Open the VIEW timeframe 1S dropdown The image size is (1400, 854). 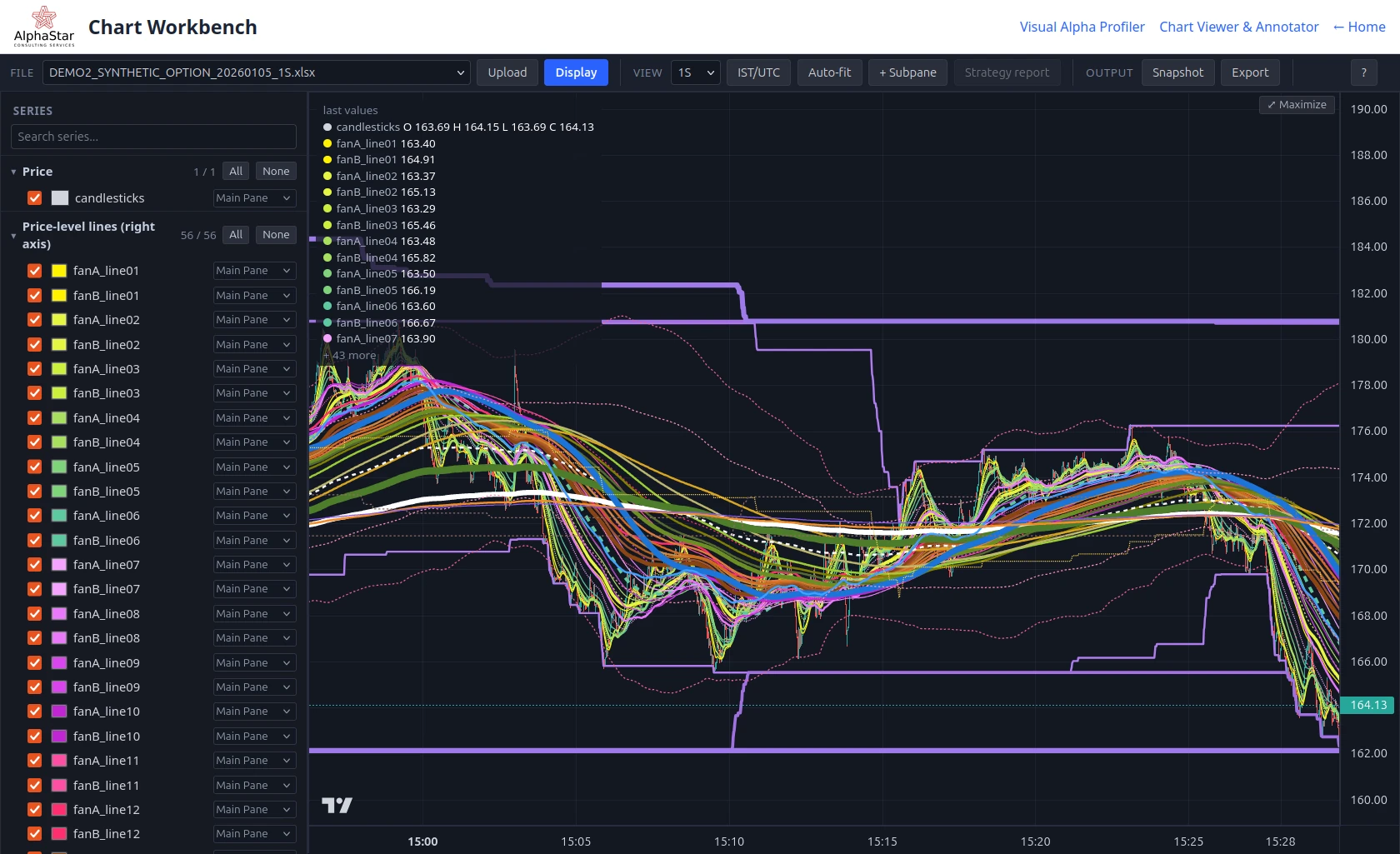(695, 72)
